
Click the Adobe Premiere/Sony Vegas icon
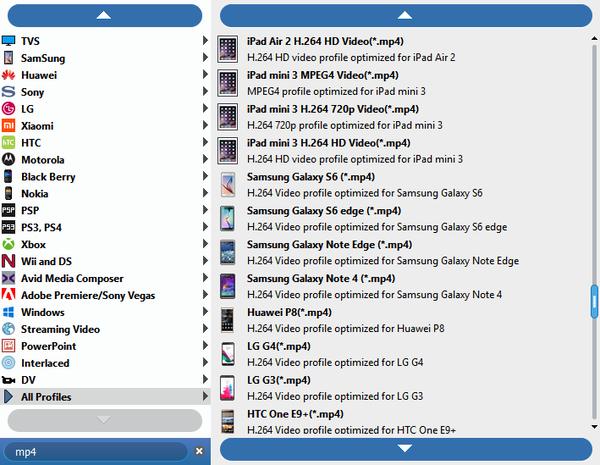pos(8,295)
